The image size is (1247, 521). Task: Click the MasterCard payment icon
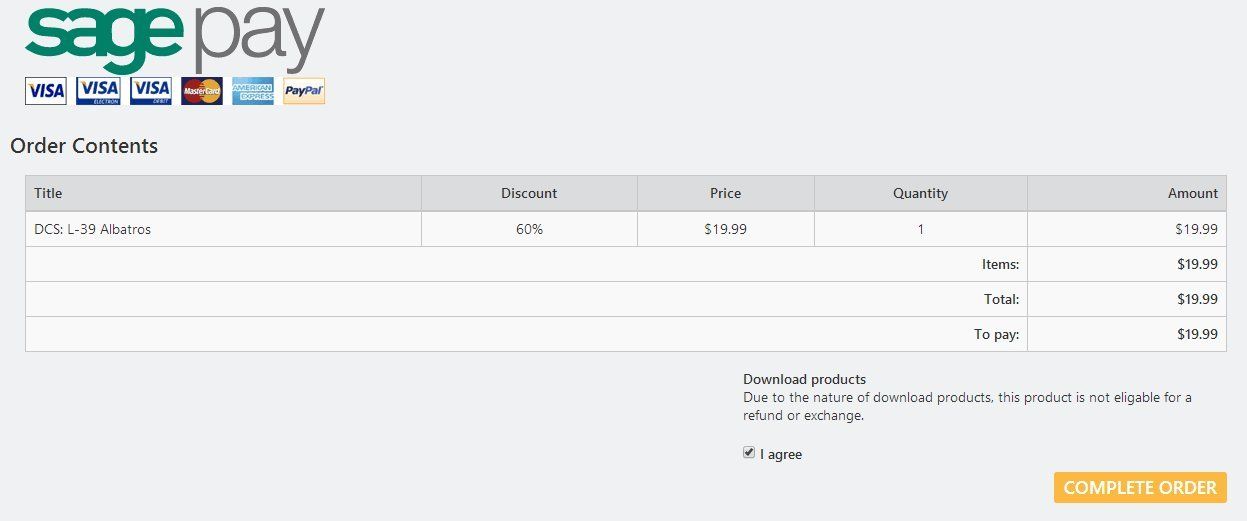tap(202, 91)
